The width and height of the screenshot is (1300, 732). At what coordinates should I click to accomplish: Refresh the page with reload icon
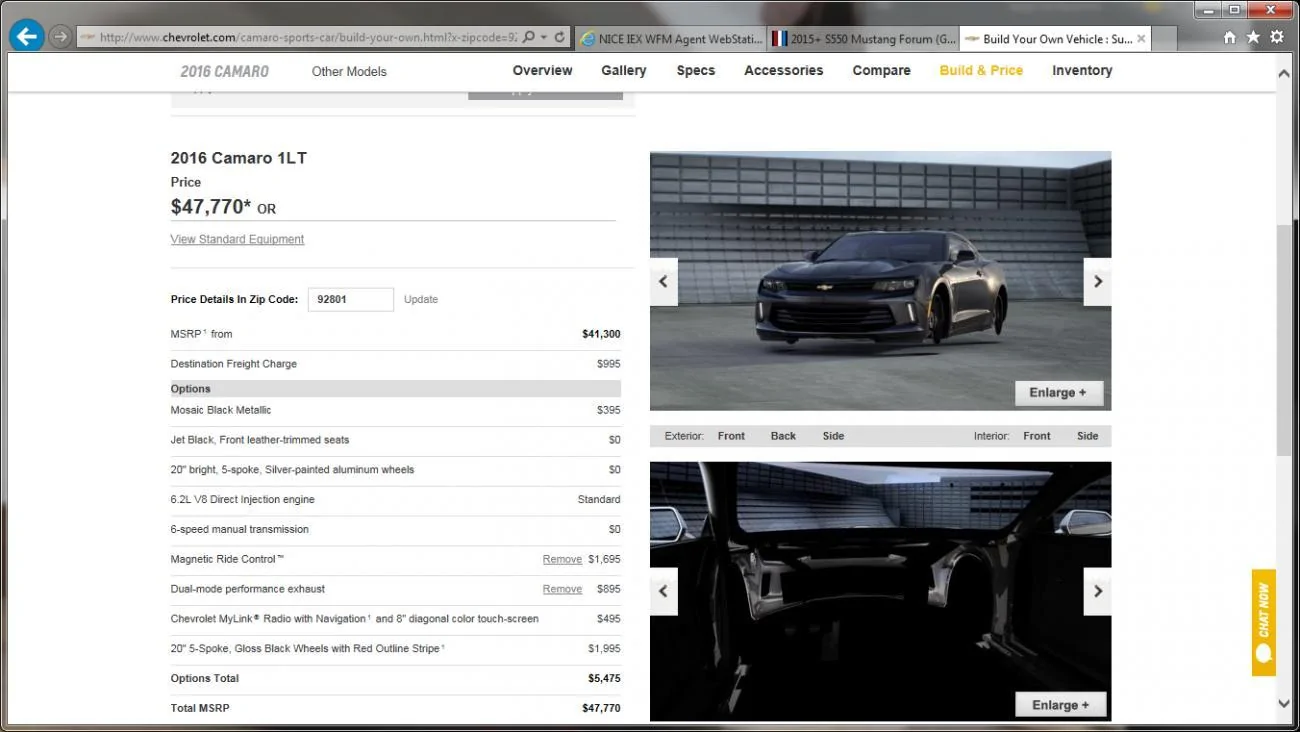tap(560, 37)
